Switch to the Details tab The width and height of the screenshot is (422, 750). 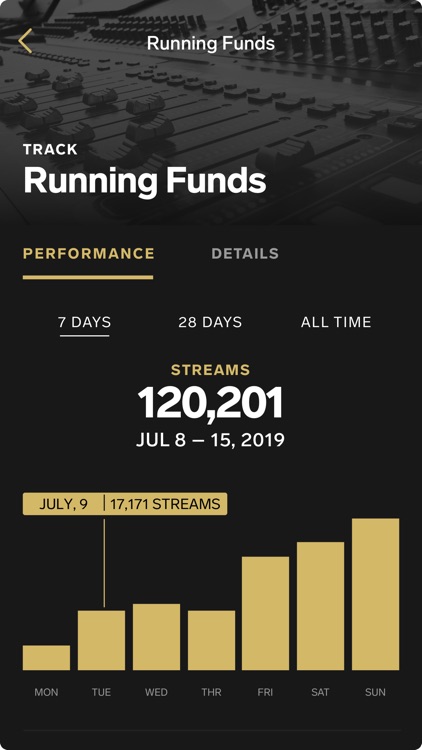pyautogui.click(x=245, y=254)
